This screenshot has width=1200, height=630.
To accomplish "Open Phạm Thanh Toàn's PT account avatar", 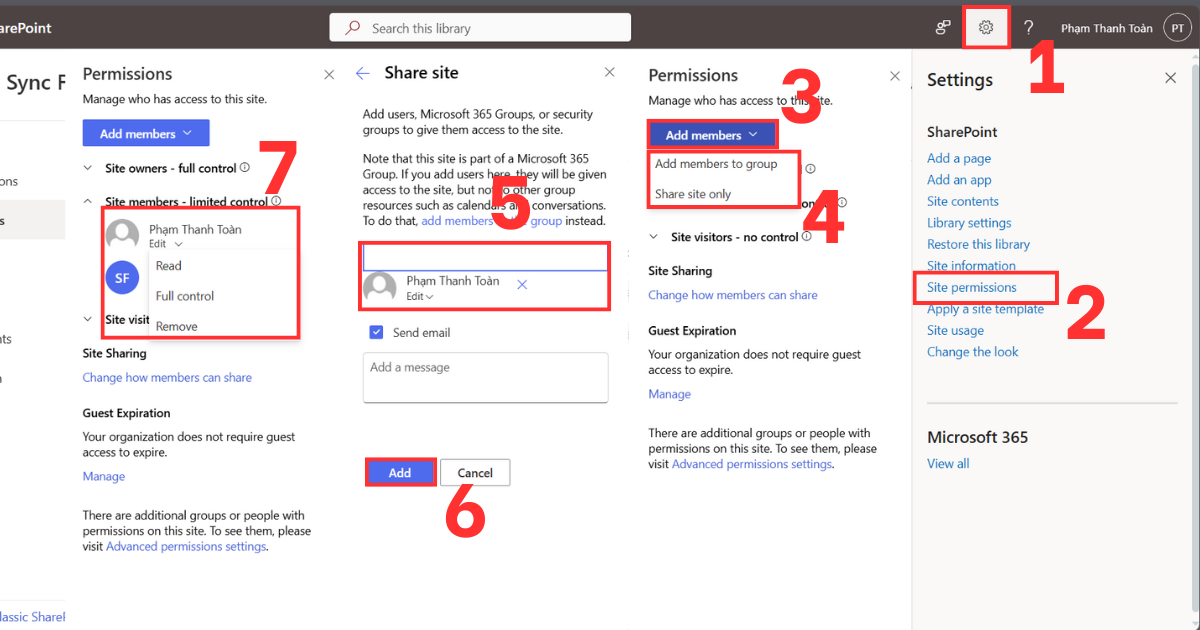I will pos(1177,27).
